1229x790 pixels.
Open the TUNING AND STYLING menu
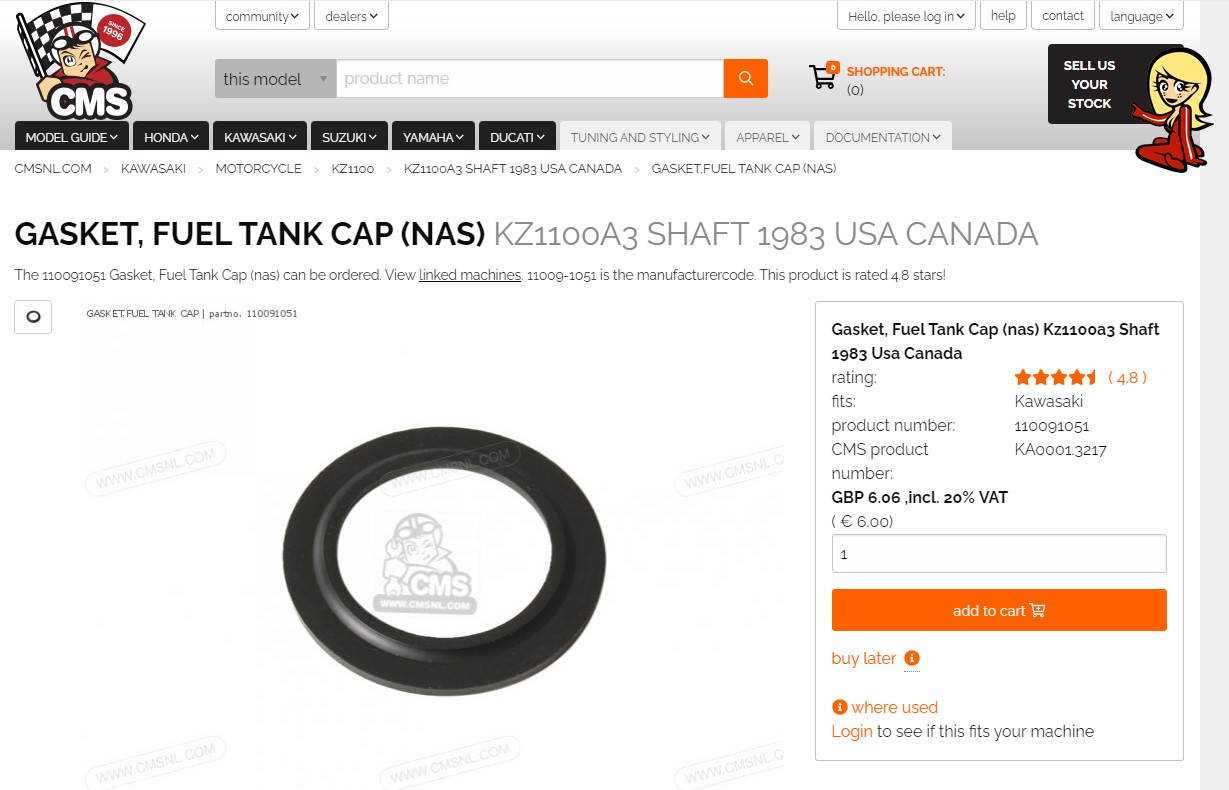pyautogui.click(x=640, y=137)
